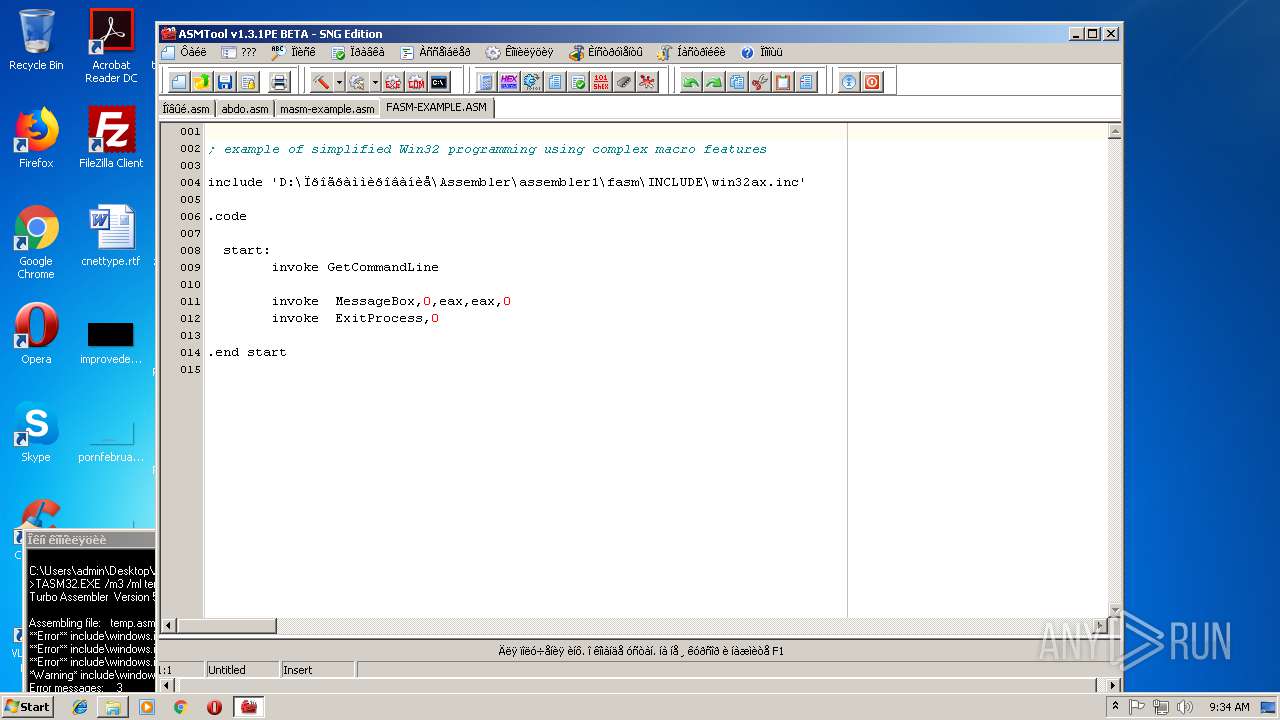Open the menu with the list-page icon
The image size is (1280, 720).
point(435,52)
